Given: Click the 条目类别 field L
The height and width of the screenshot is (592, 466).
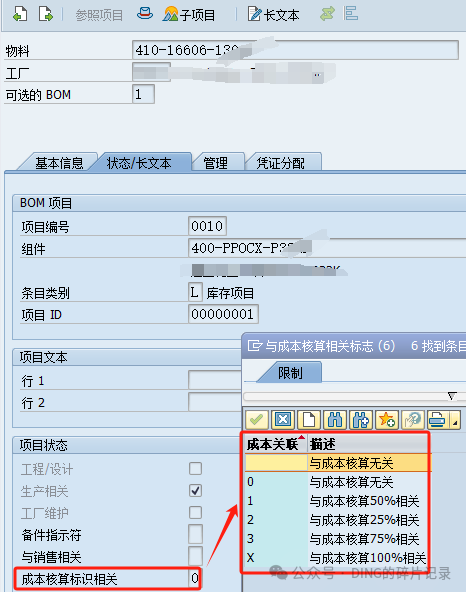Looking at the screenshot, I should [195, 292].
